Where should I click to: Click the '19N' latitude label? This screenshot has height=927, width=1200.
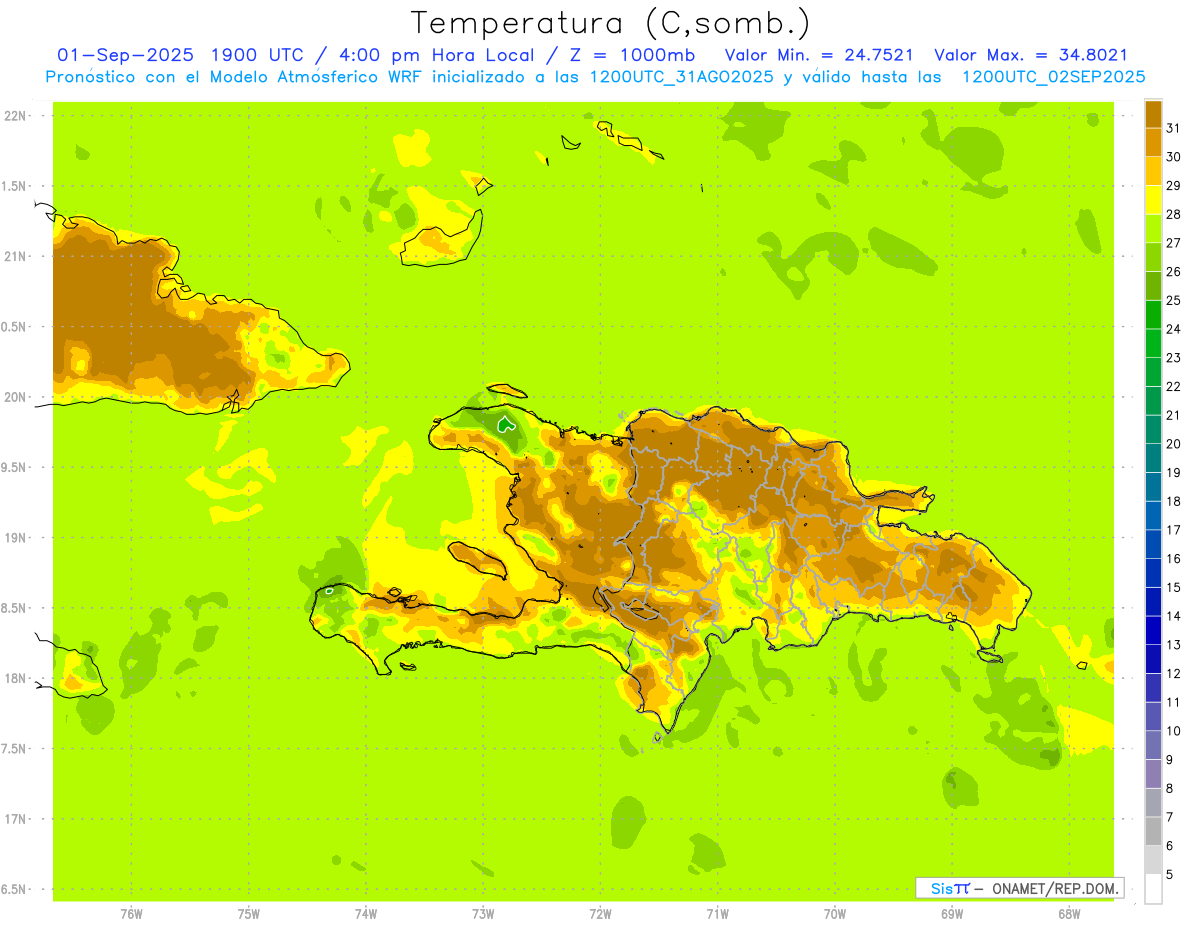click(17, 538)
